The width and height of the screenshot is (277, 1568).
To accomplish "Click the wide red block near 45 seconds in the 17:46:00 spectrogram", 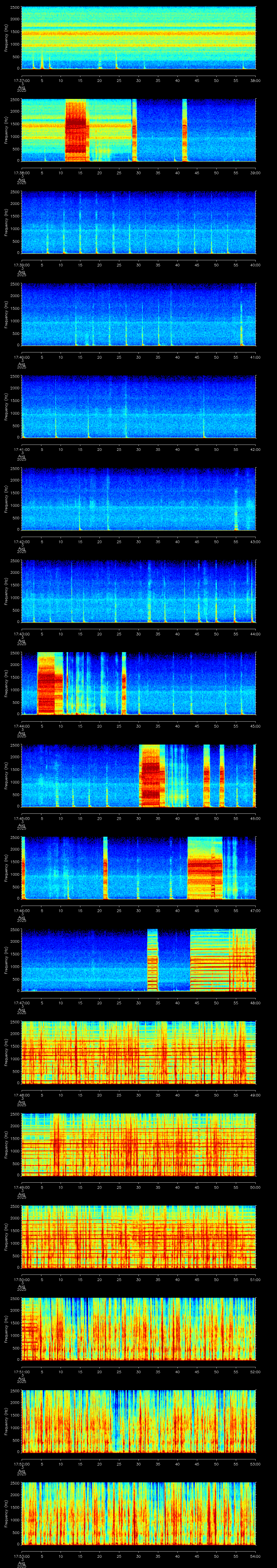I will click(205, 869).
